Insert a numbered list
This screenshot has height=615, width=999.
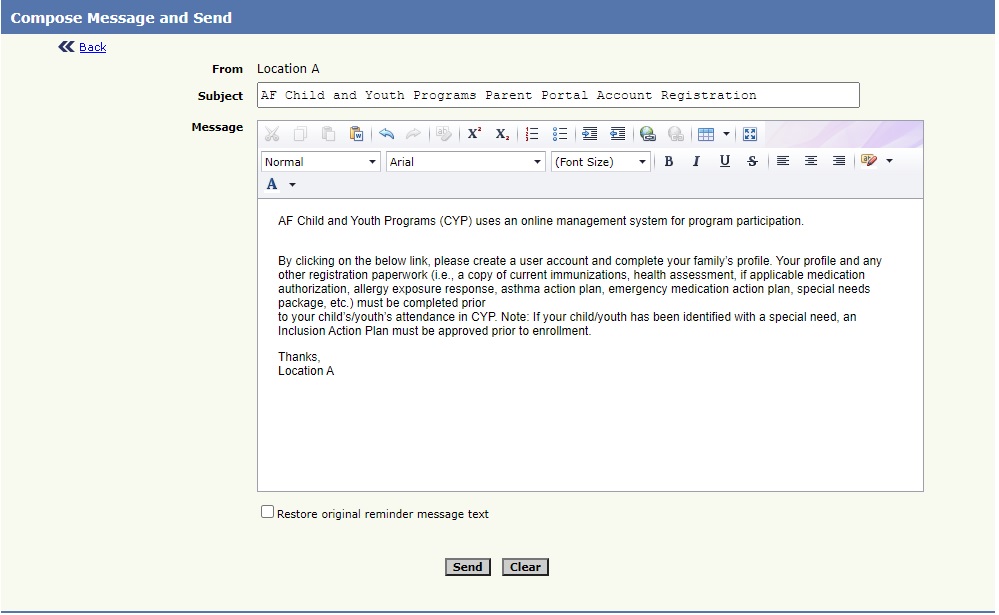click(532, 134)
